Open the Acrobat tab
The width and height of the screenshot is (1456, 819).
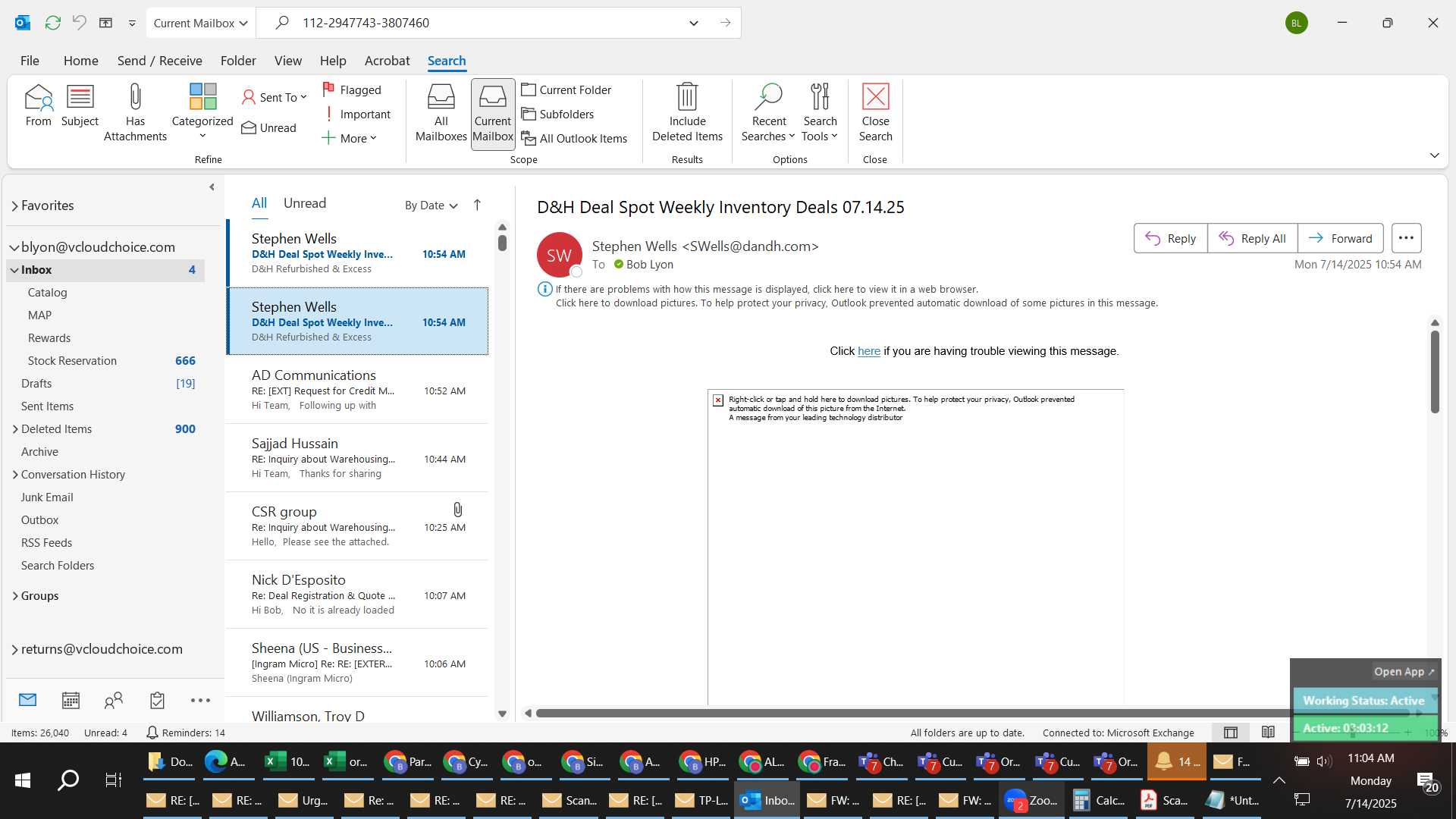click(x=387, y=61)
